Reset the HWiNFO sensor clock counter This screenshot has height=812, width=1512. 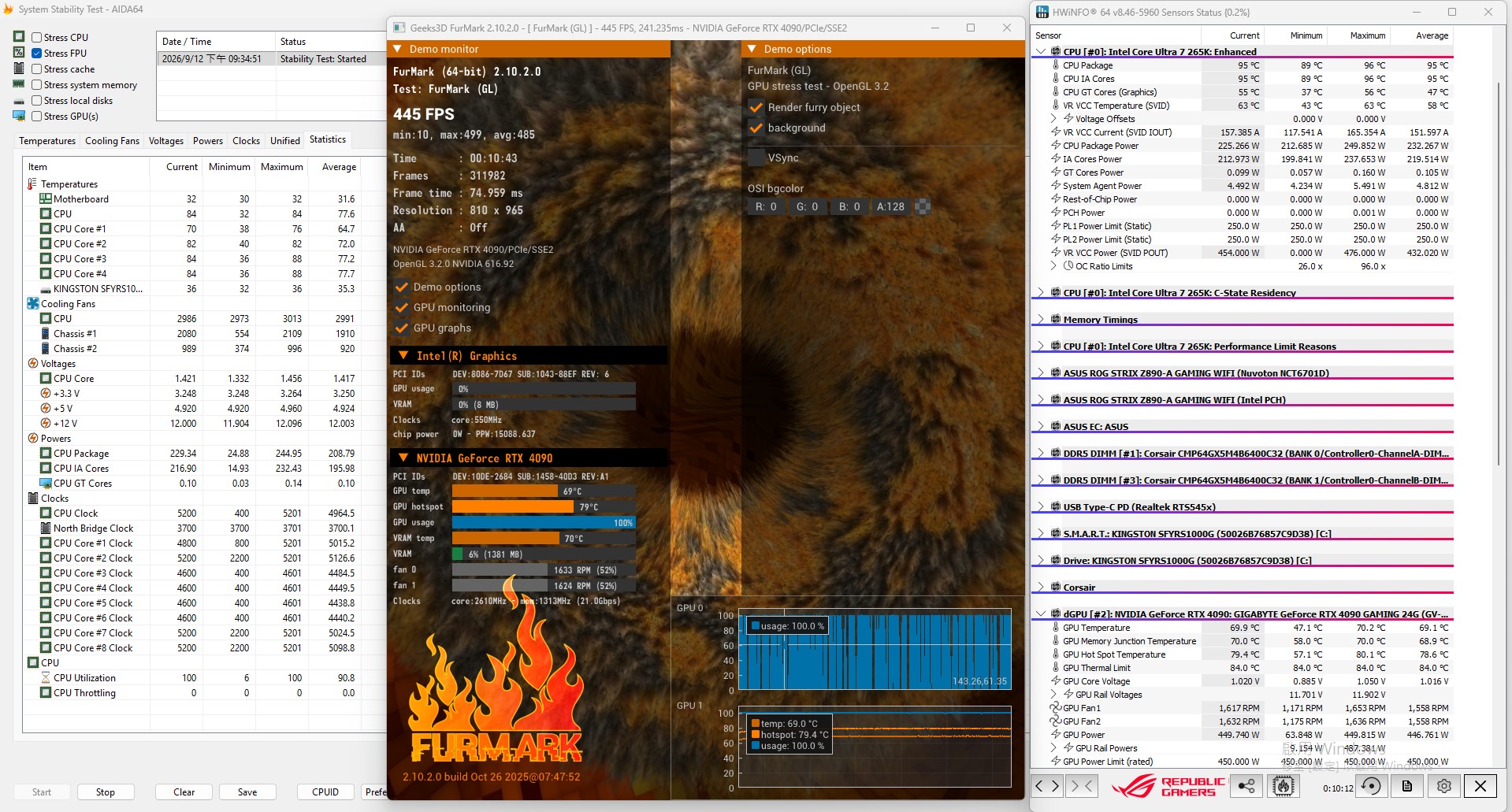coord(1371,786)
